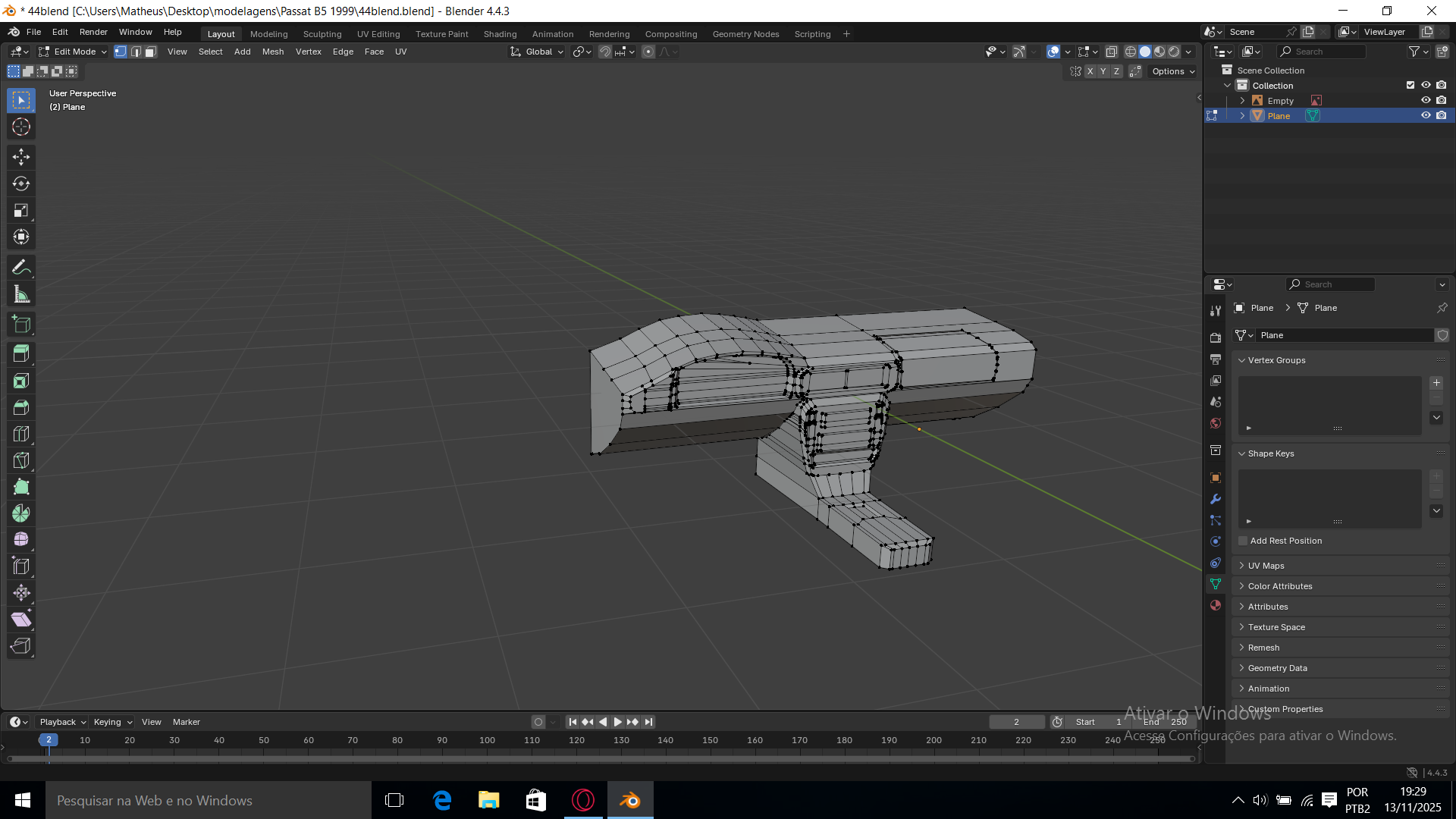Switch to face select mode

tap(151, 52)
